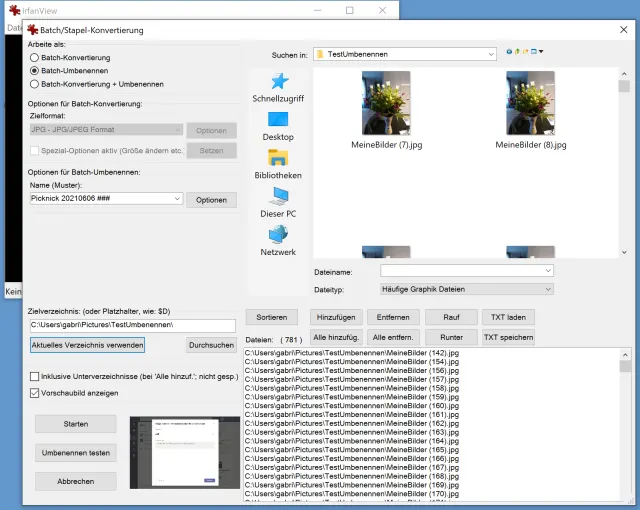Click the view menu icon in the file browser
This screenshot has height=510, width=640.
tap(537, 53)
